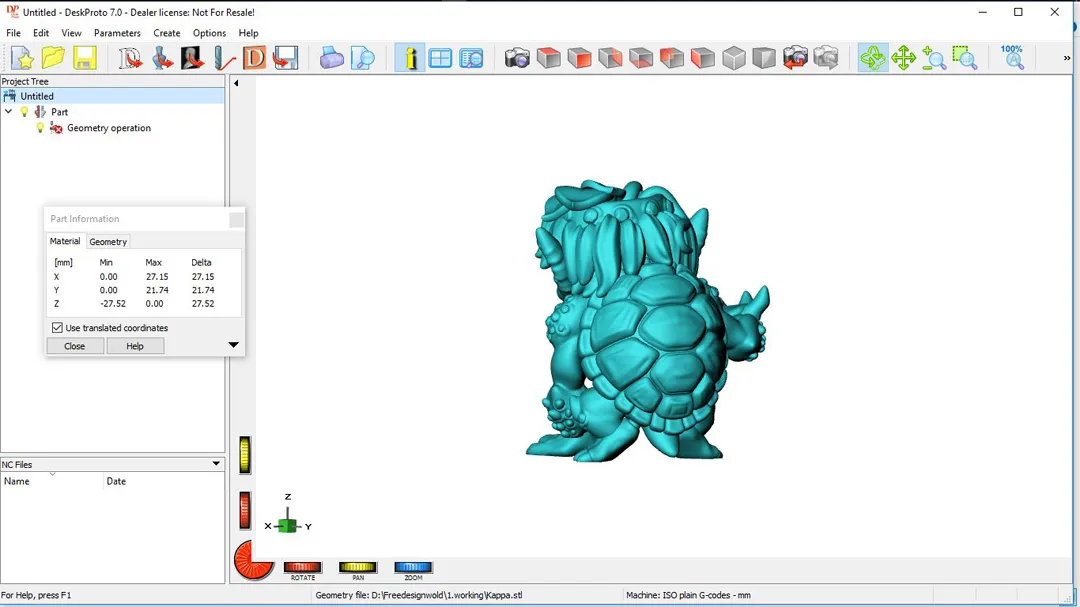Viewport: 1080px width, 607px height.
Task: Open the toolbar overflow chevron
Action: pos(1067,58)
